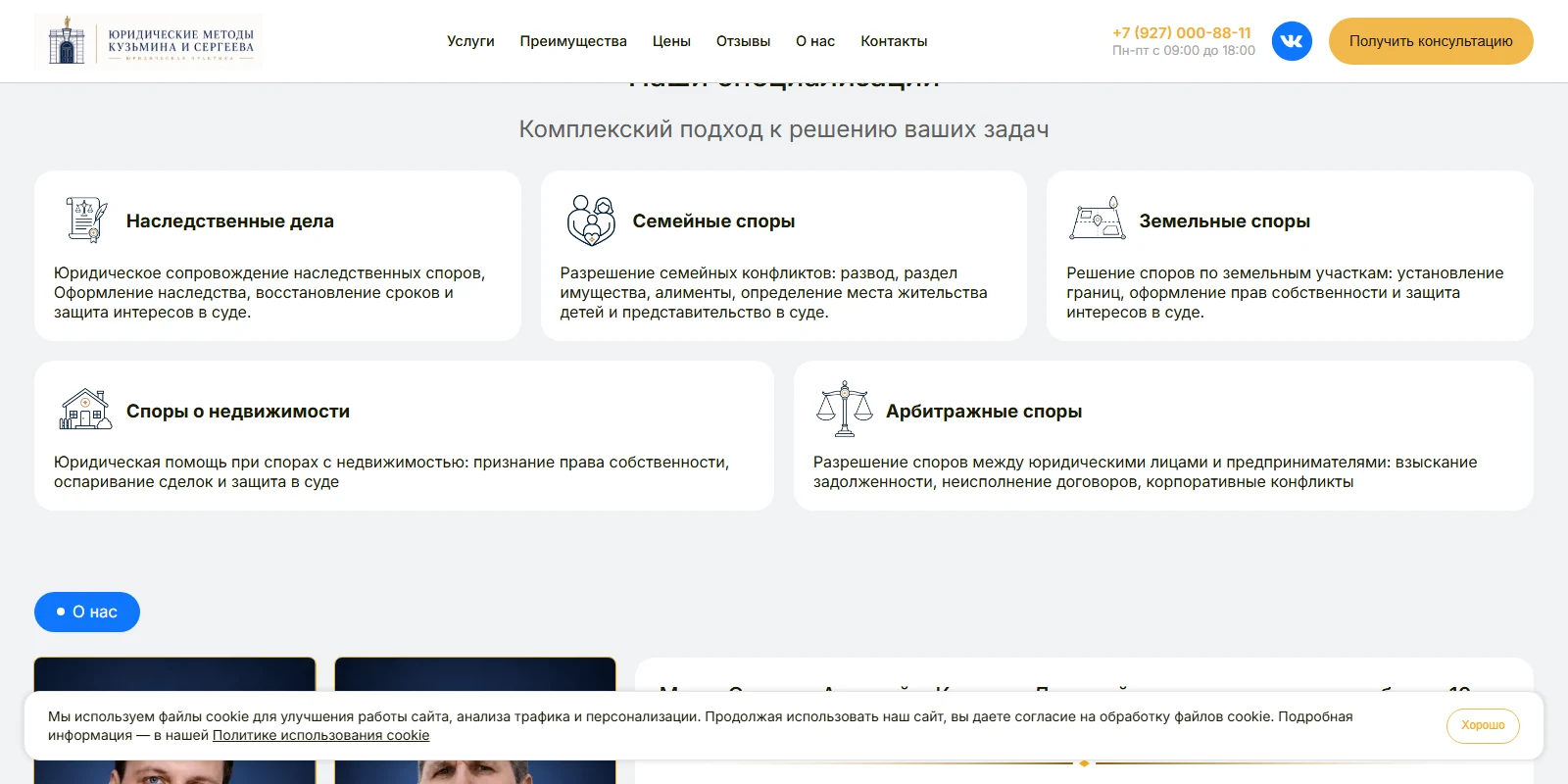Click the inheritance scroll icon
This screenshot has height=784, width=1568.
[86, 220]
